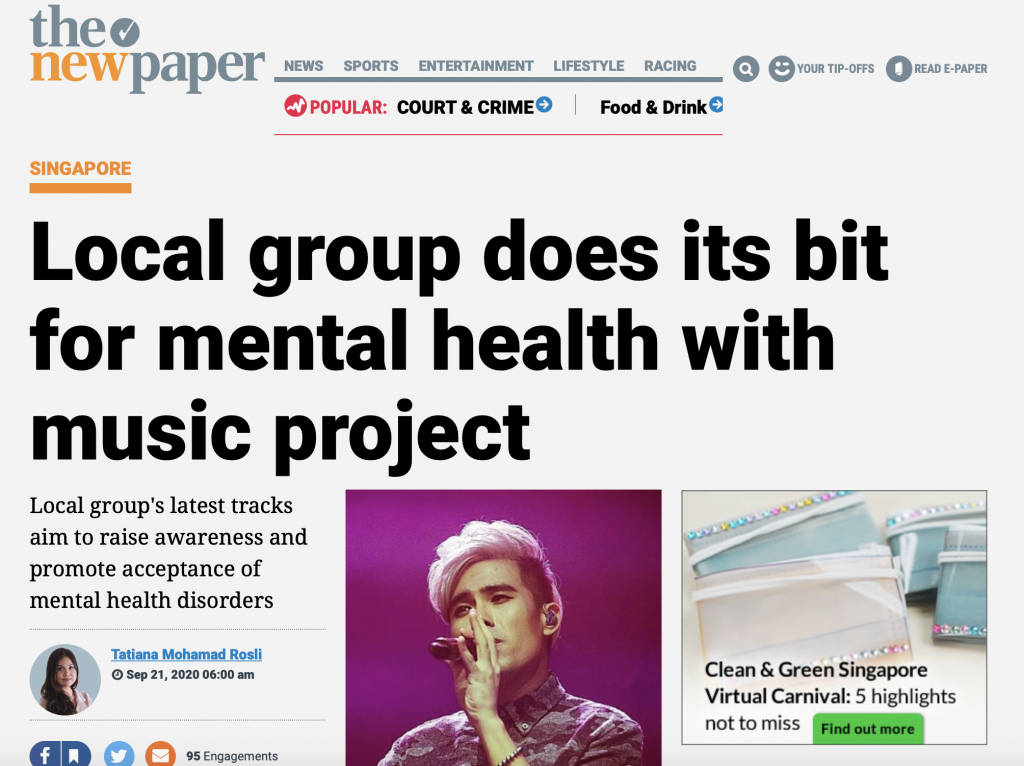Open the Racing menu item
Screen dimensions: 1024x766
click(x=670, y=66)
